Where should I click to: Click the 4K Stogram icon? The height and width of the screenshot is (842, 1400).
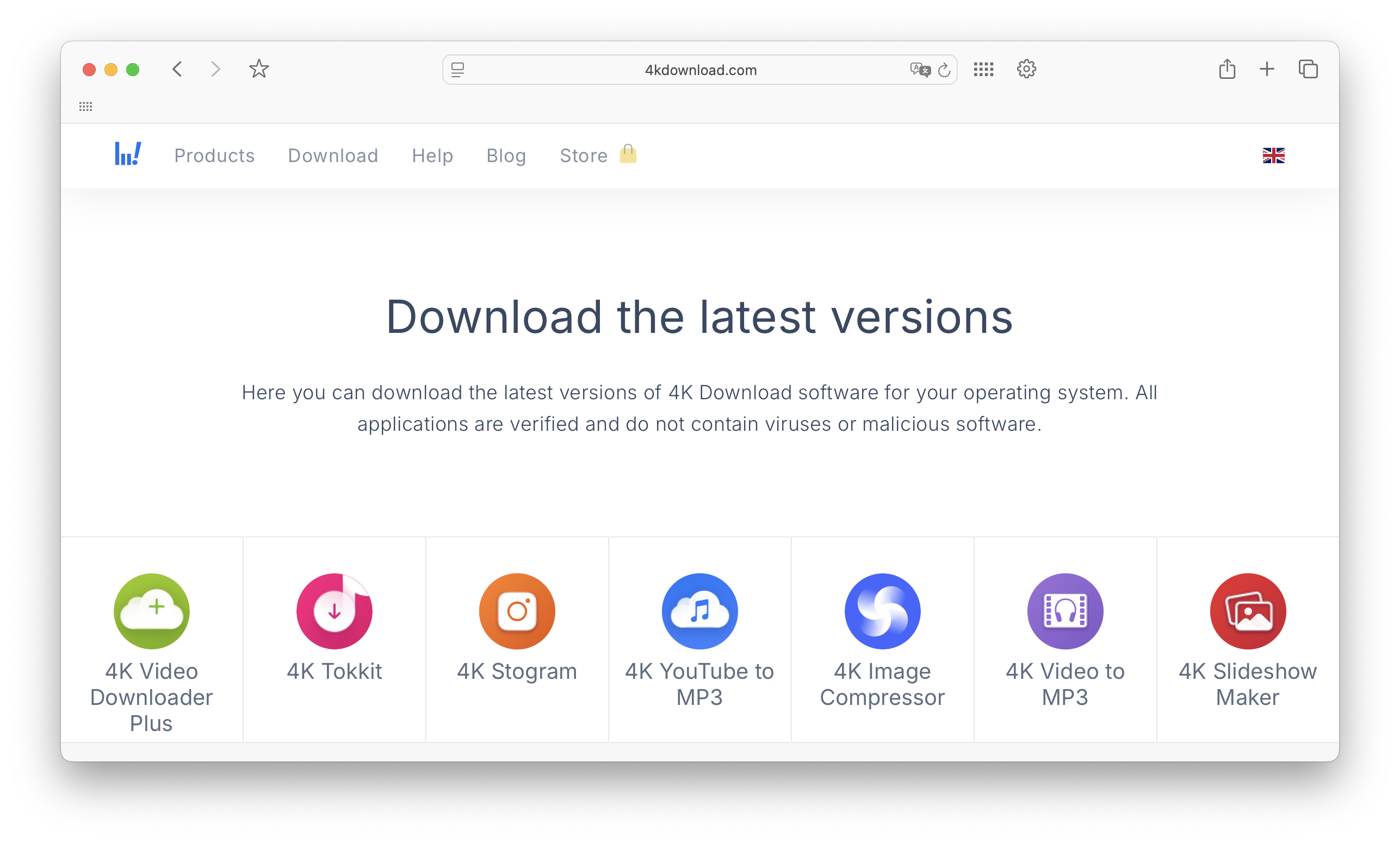517,611
